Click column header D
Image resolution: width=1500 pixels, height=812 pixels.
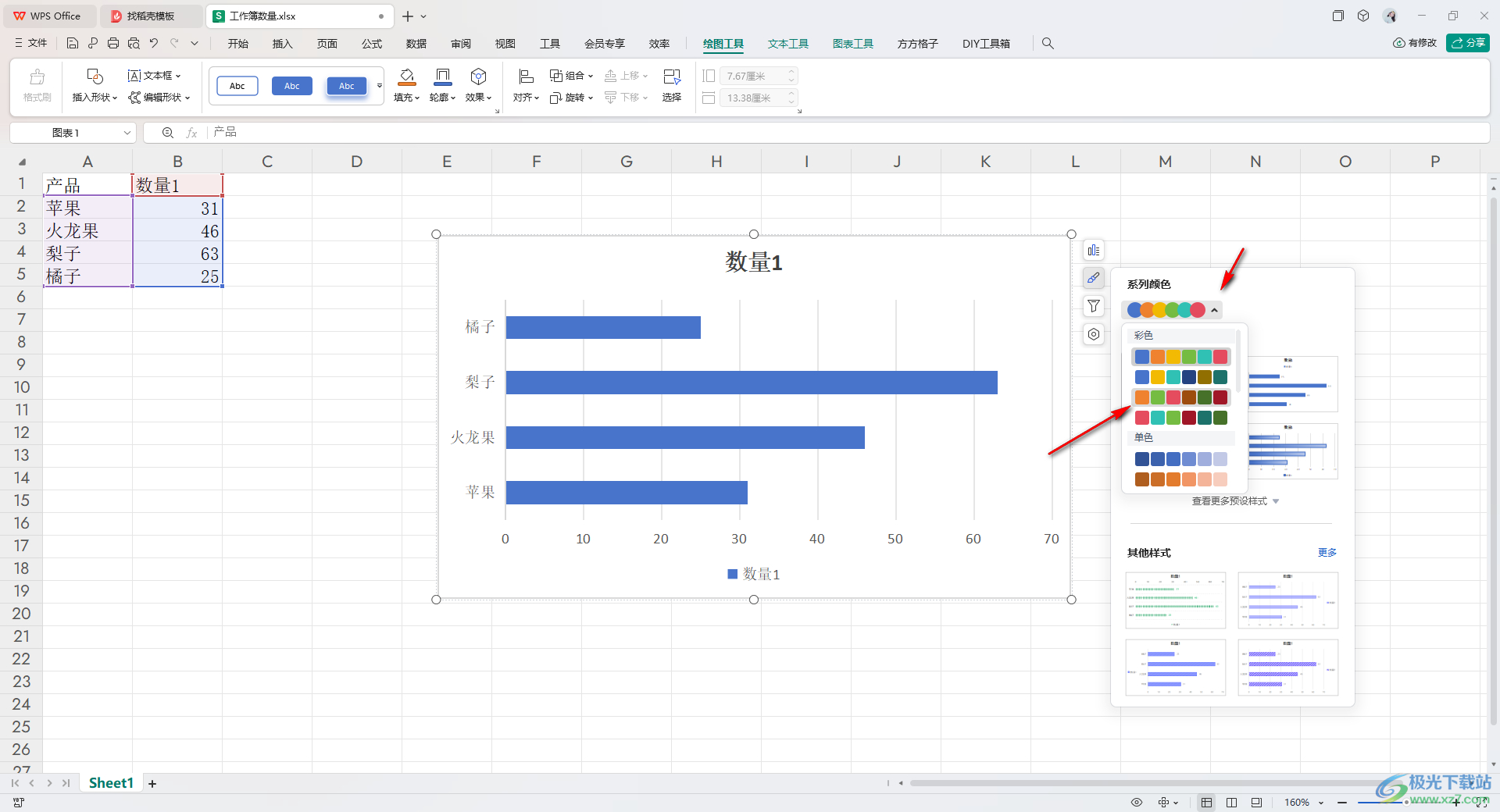coord(357,162)
